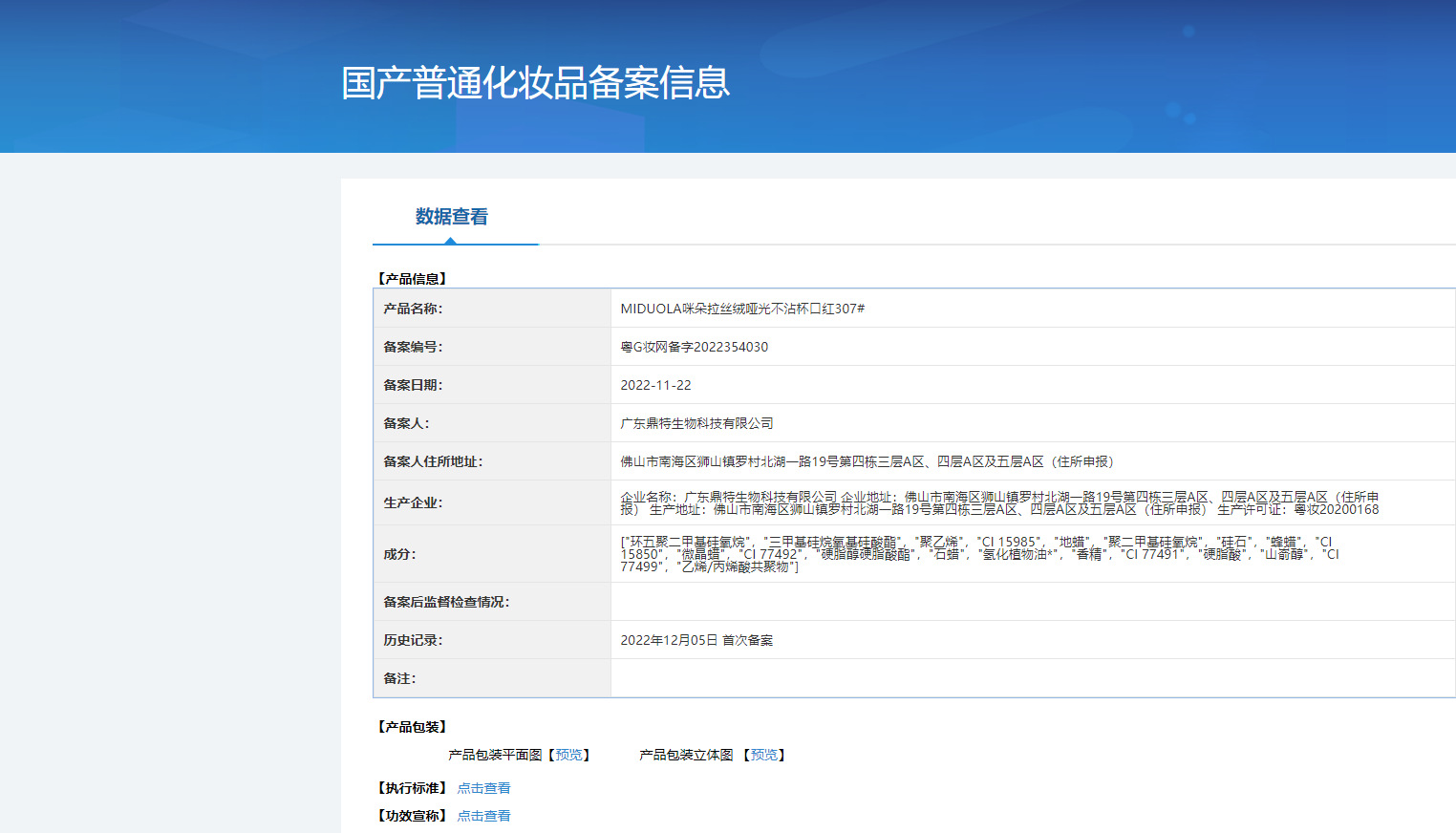This screenshot has width=1456, height=833.
Task: Click the 产品信息 section heading
Action: pos(413,279)
